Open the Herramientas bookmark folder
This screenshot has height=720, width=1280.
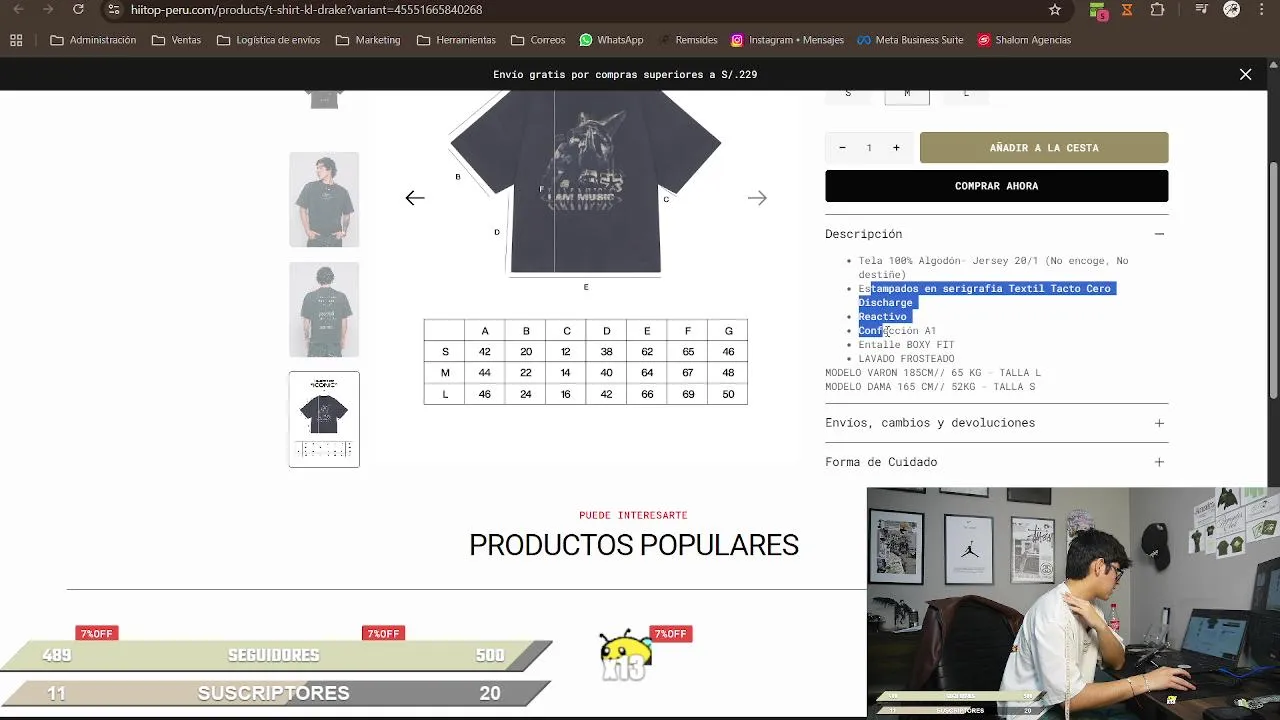tap(456, 40)
